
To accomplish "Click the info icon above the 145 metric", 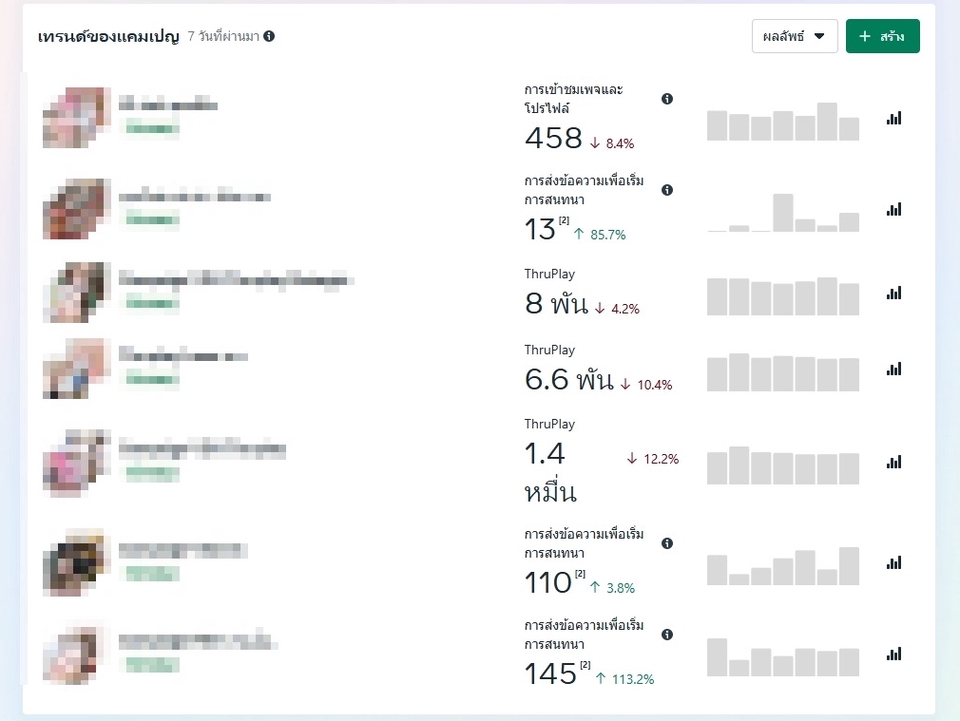I will (x=667, y=634).
